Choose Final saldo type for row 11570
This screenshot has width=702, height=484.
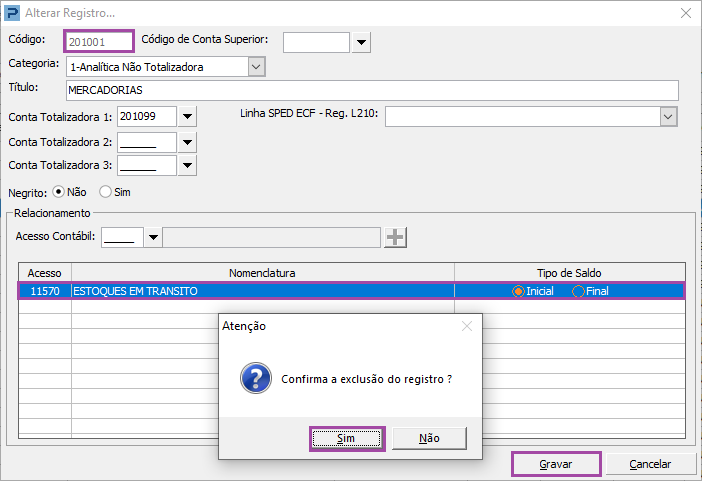click(578, 291)
